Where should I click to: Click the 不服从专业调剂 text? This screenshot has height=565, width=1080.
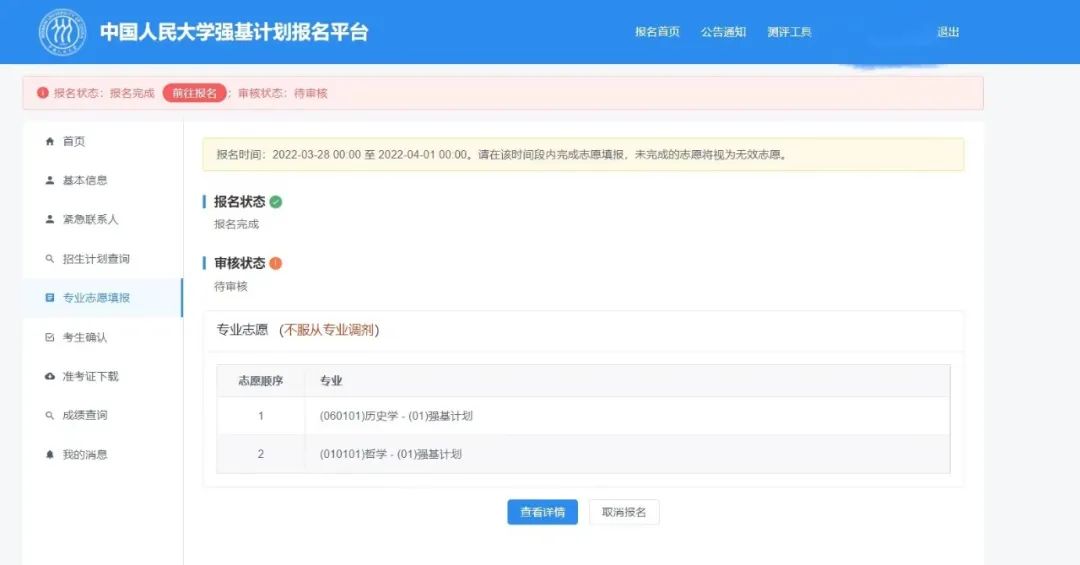tap(329, 330)
